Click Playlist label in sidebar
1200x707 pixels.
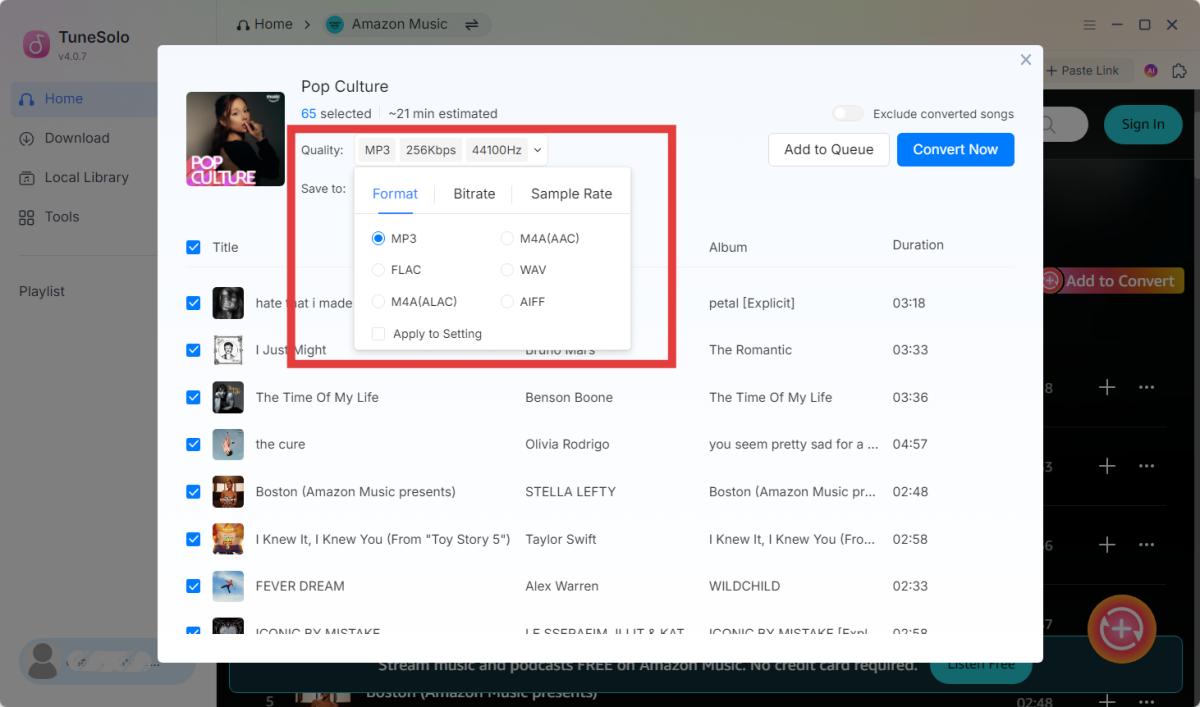[42, 291]
